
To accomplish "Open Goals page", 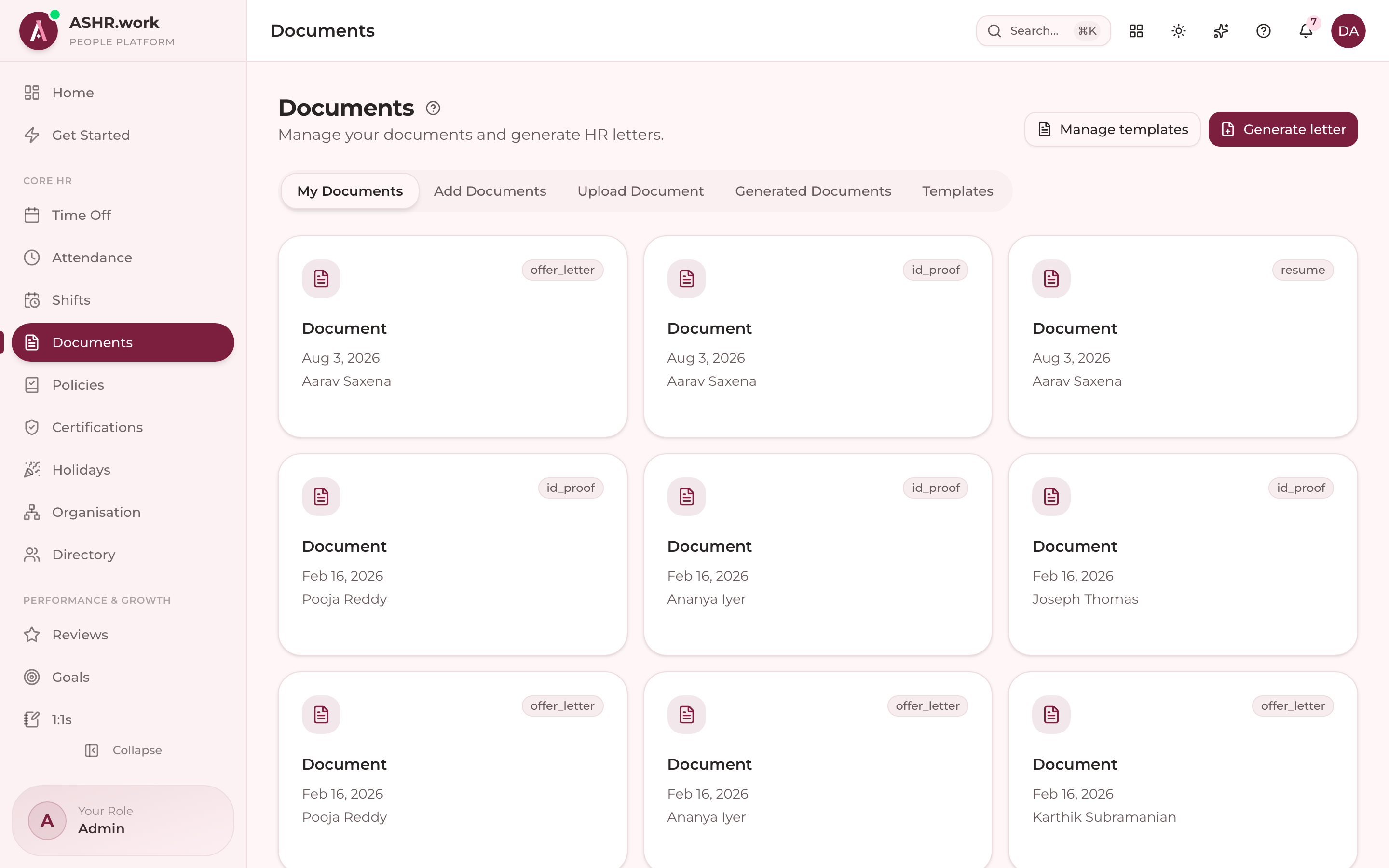I will tap(123, 678).
